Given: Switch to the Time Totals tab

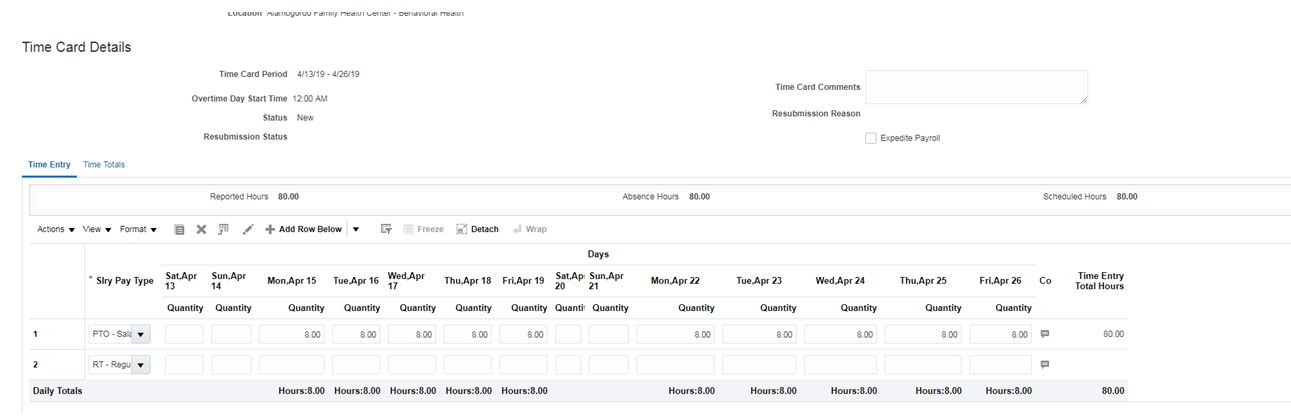Looking at the screenshot, I should coord(104,164).
